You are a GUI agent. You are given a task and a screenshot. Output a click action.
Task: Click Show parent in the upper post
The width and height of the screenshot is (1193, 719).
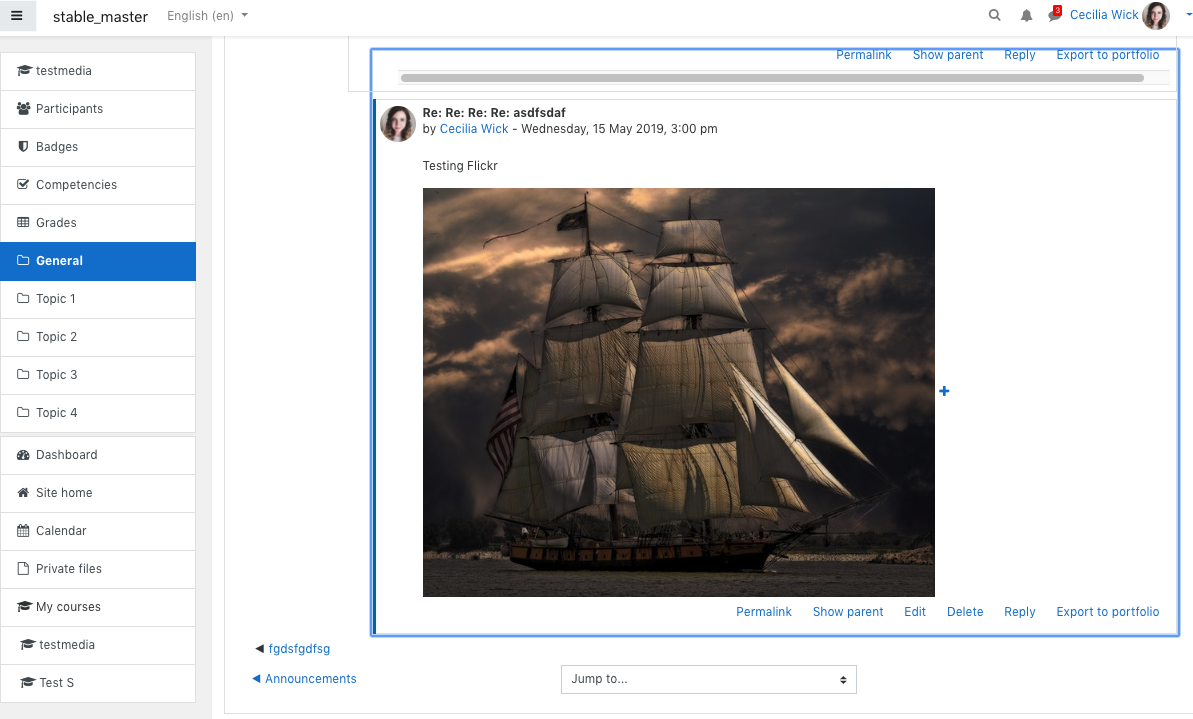point(948,55)
